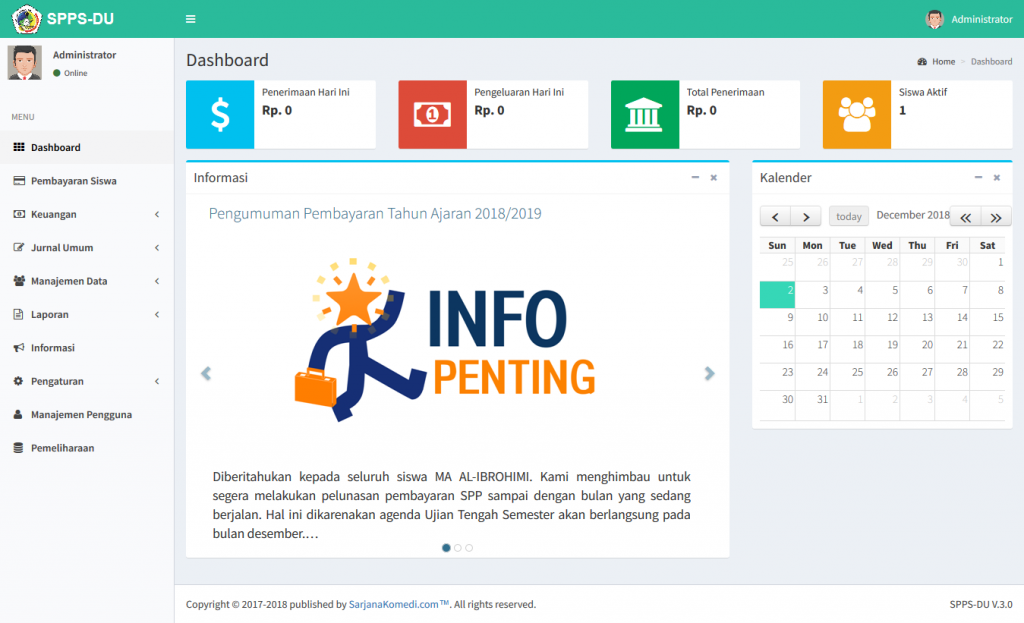Image resolution: width=1024 pixels, height=623 pixels.
Task: Click the Manajemen Pengguna user icon
Action: point(18,414)
